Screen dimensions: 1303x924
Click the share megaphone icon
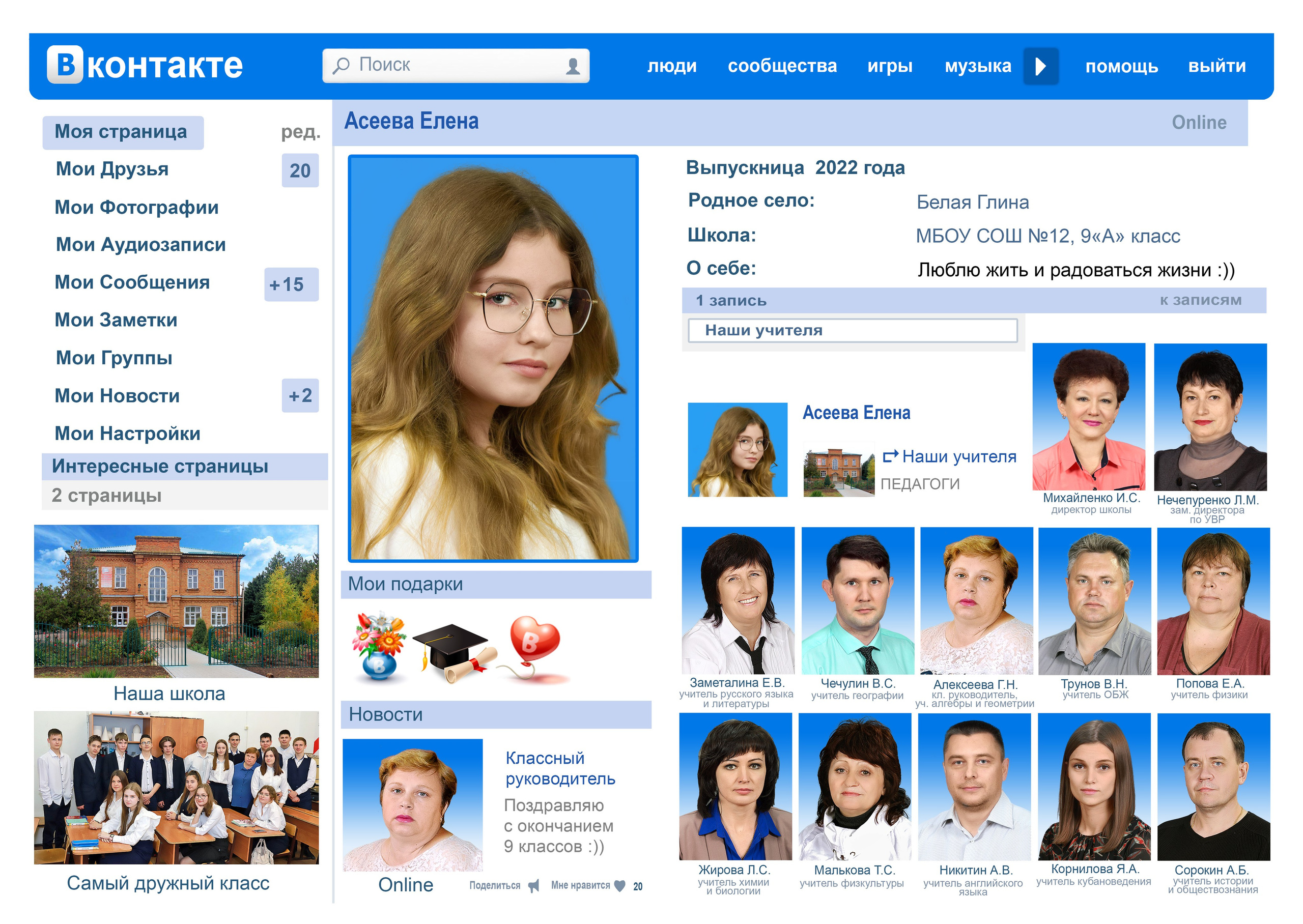[x=533, y=886]
